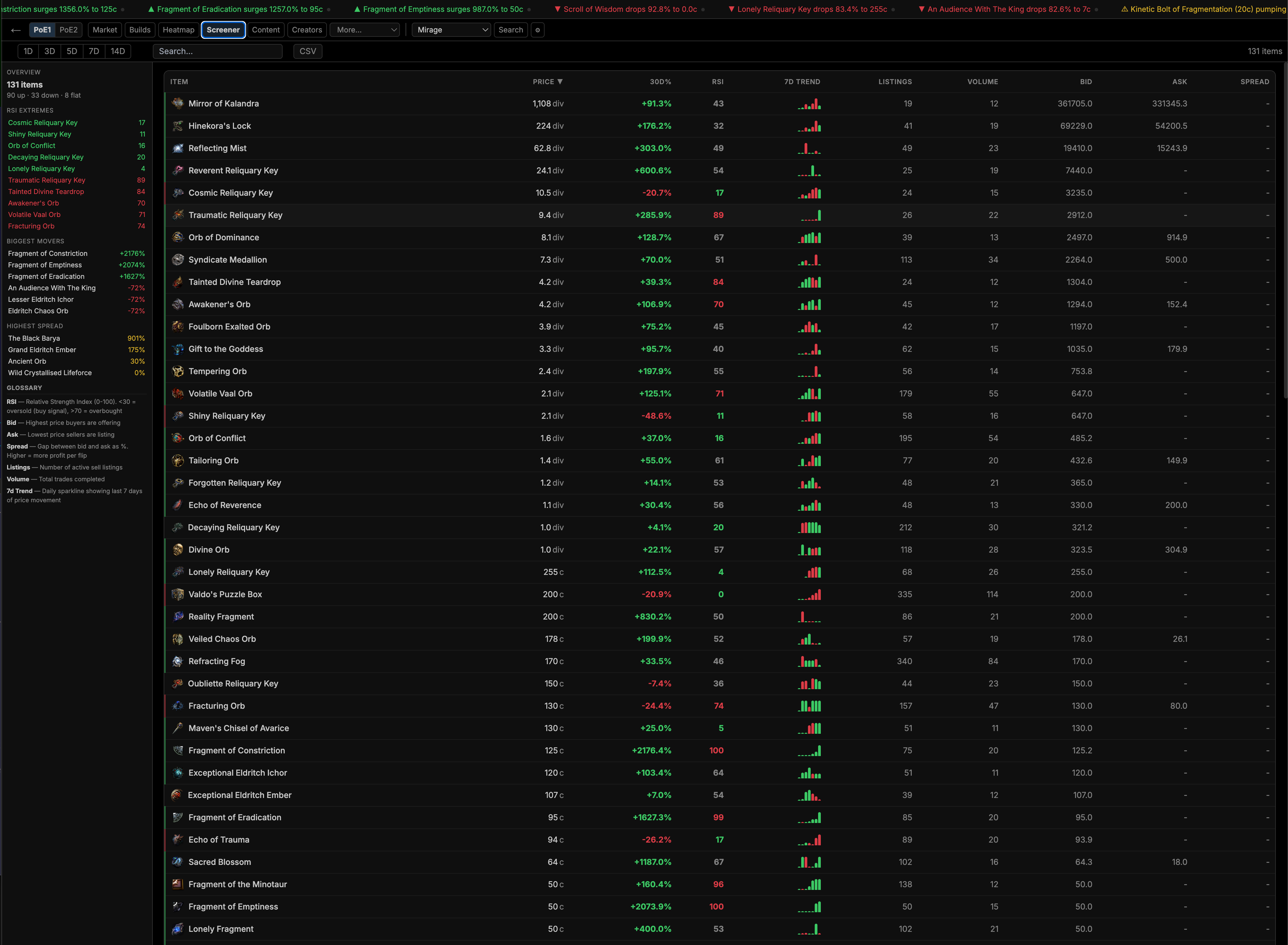This screenshot has height=945, width=1288.
Task: Select the 7D timeframe toggle
Action: [x=94, y=51]
